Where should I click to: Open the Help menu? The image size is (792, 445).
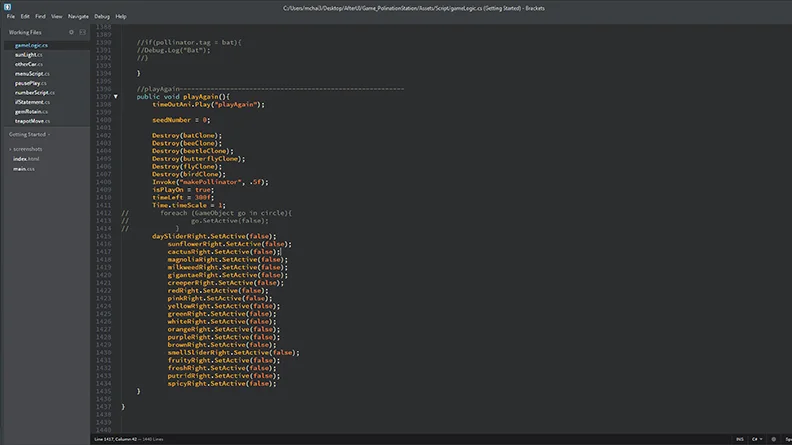(x=121, y=16)
